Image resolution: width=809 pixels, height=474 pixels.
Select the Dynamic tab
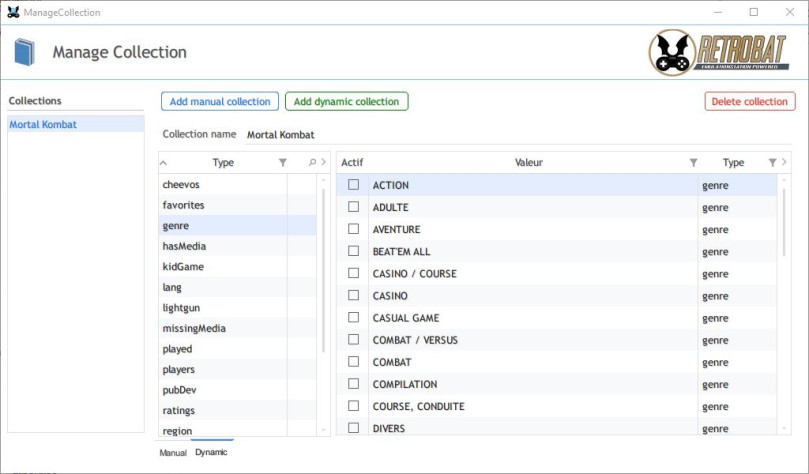(x=211, y=452)
